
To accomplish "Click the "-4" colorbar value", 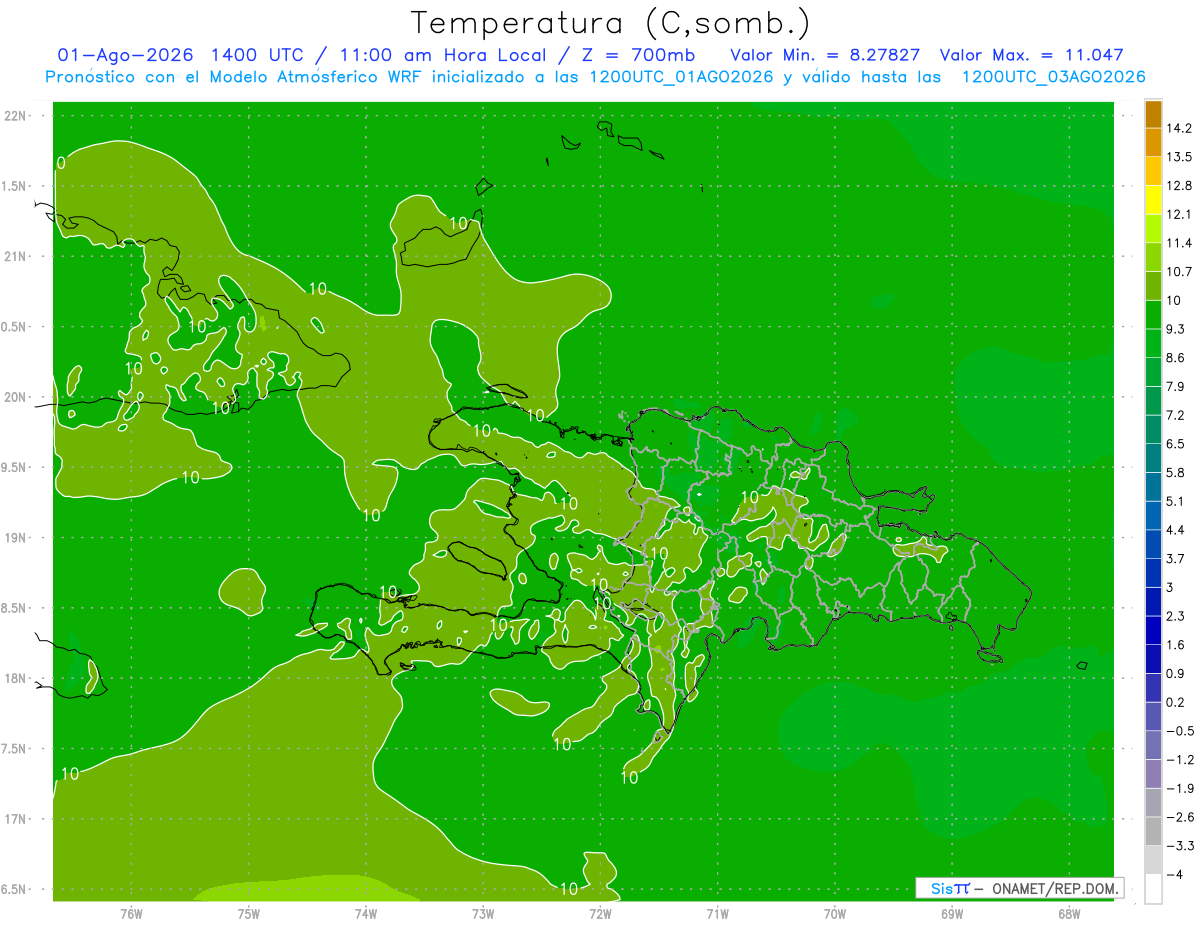I will 1176,875.
